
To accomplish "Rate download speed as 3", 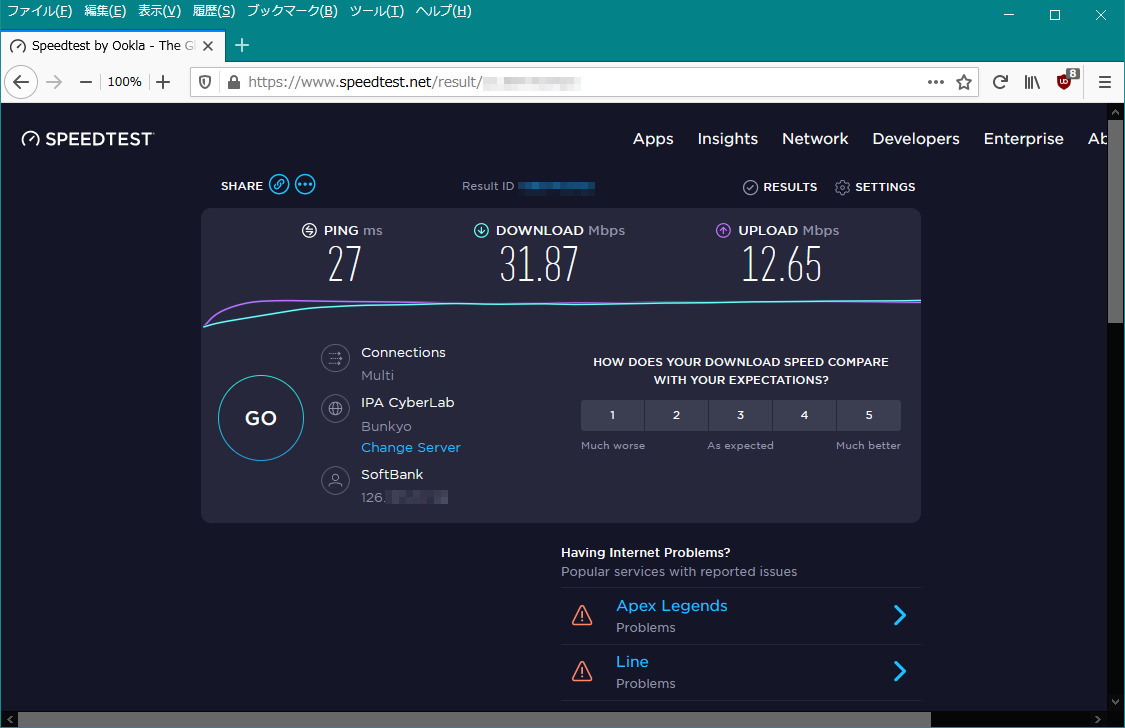I will tap(740, 415).
